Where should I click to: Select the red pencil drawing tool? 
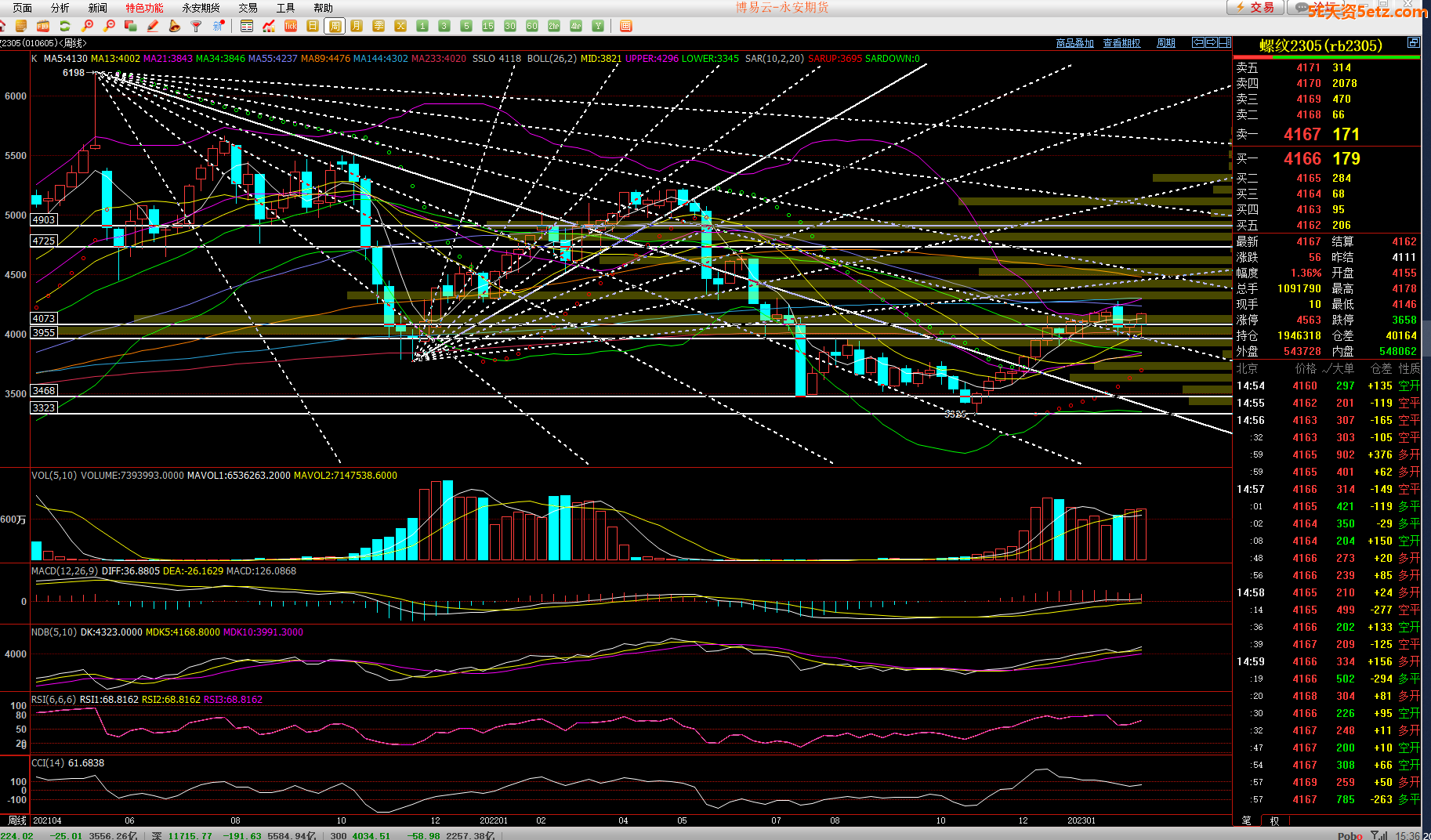coord(153,26)
